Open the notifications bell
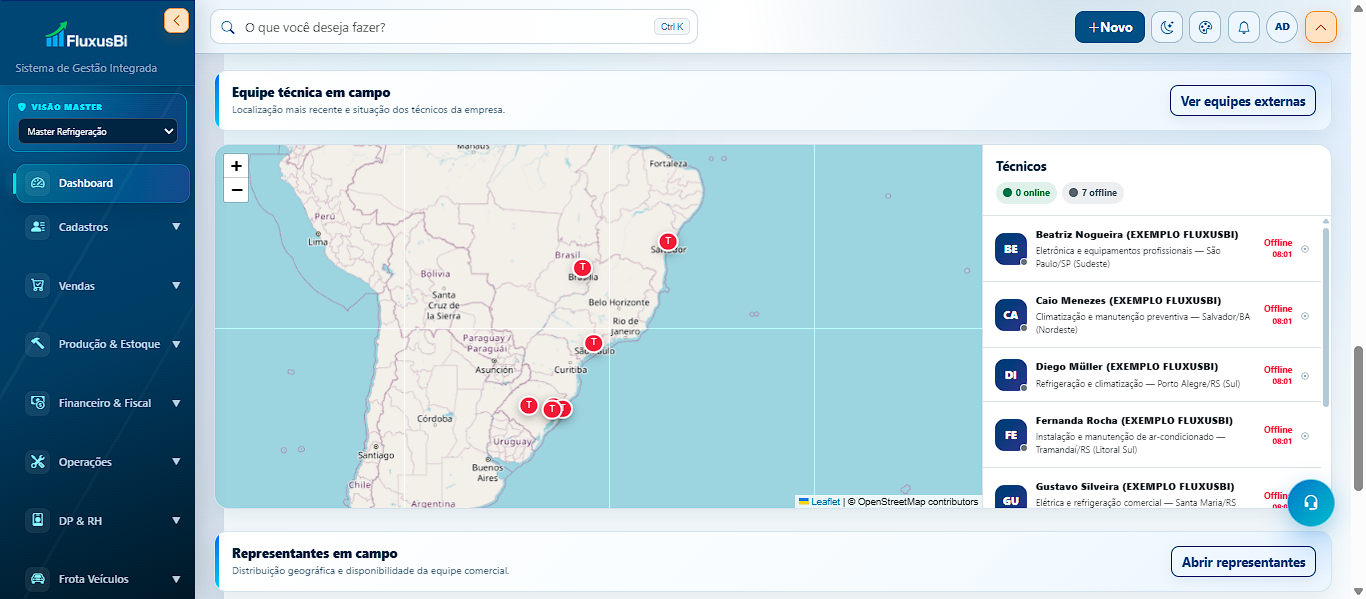This screenshot has width=1366, height=599. pyautogui.click(x=1244, y=28)
